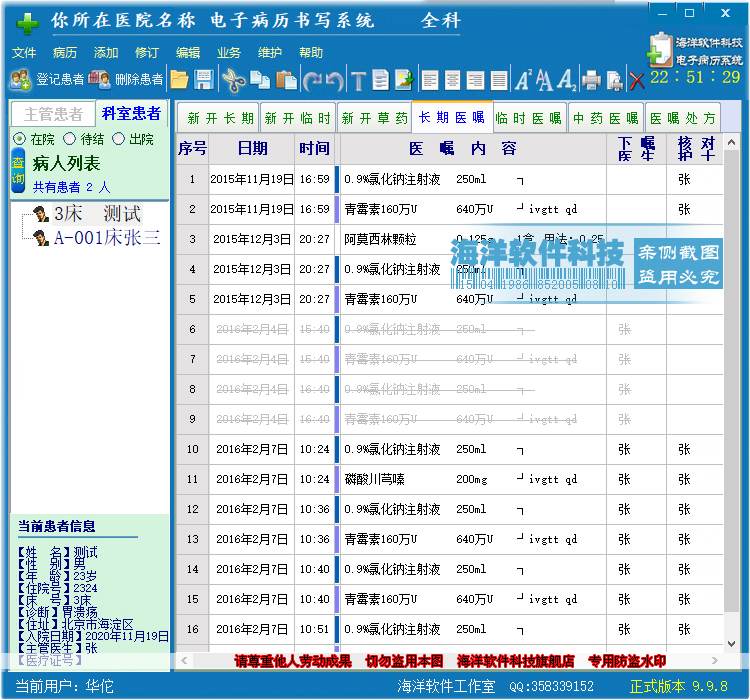
Task: Save using the floppy disk icon
Action: tap(204, 80)
